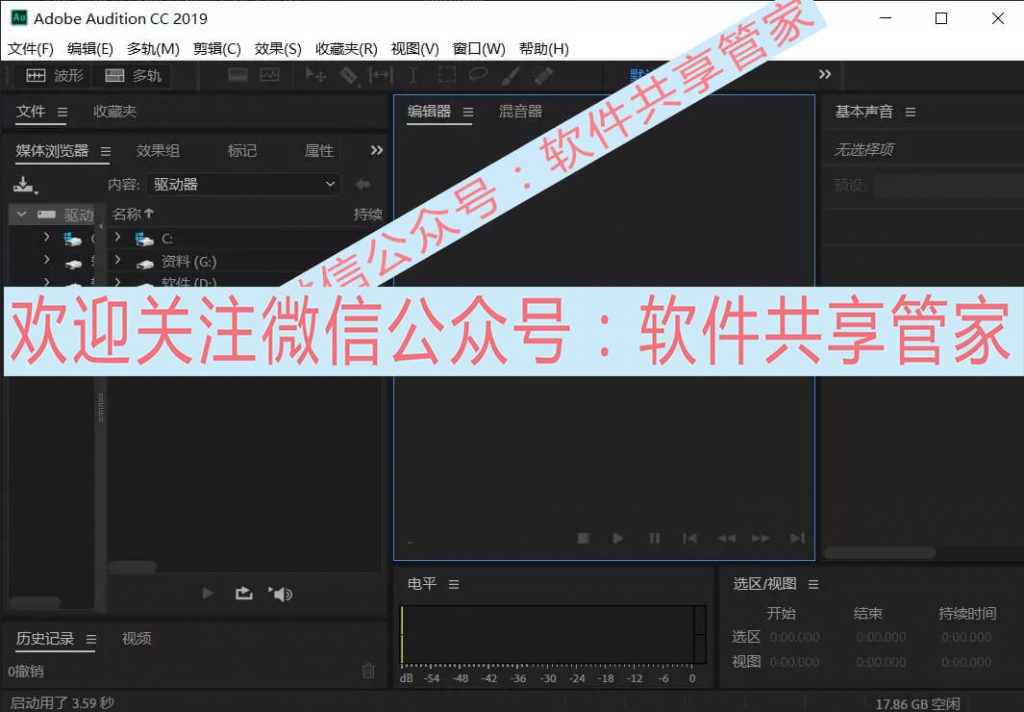Open the 窗口(W) menu

click(479, 49)
